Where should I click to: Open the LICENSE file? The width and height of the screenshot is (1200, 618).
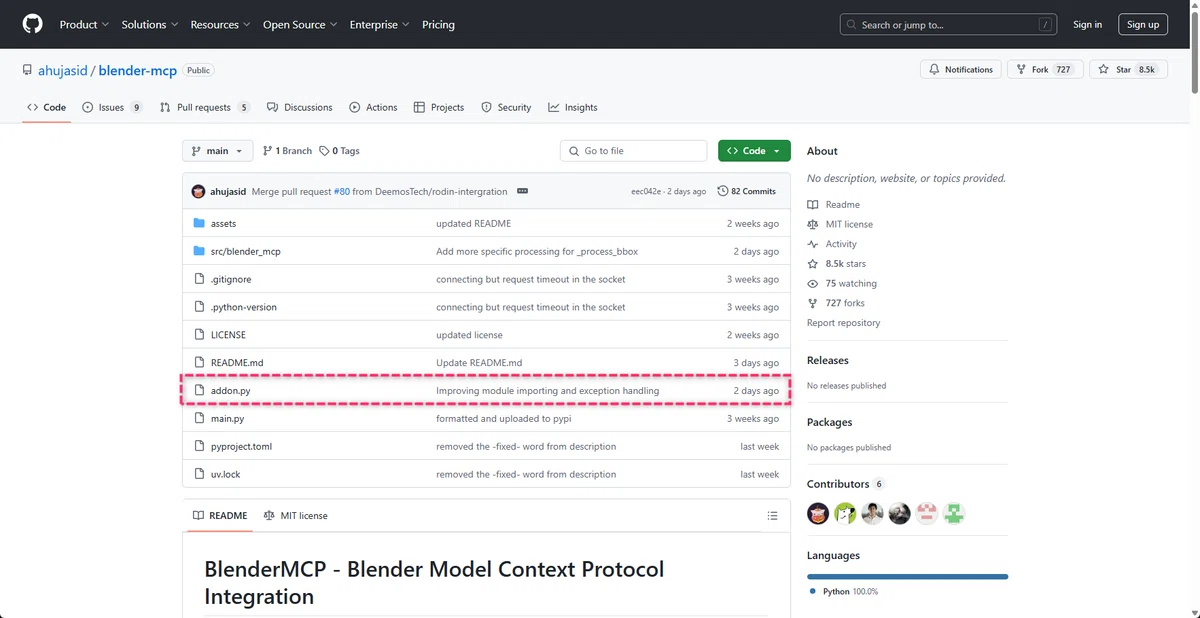click(x=228, y=335)
